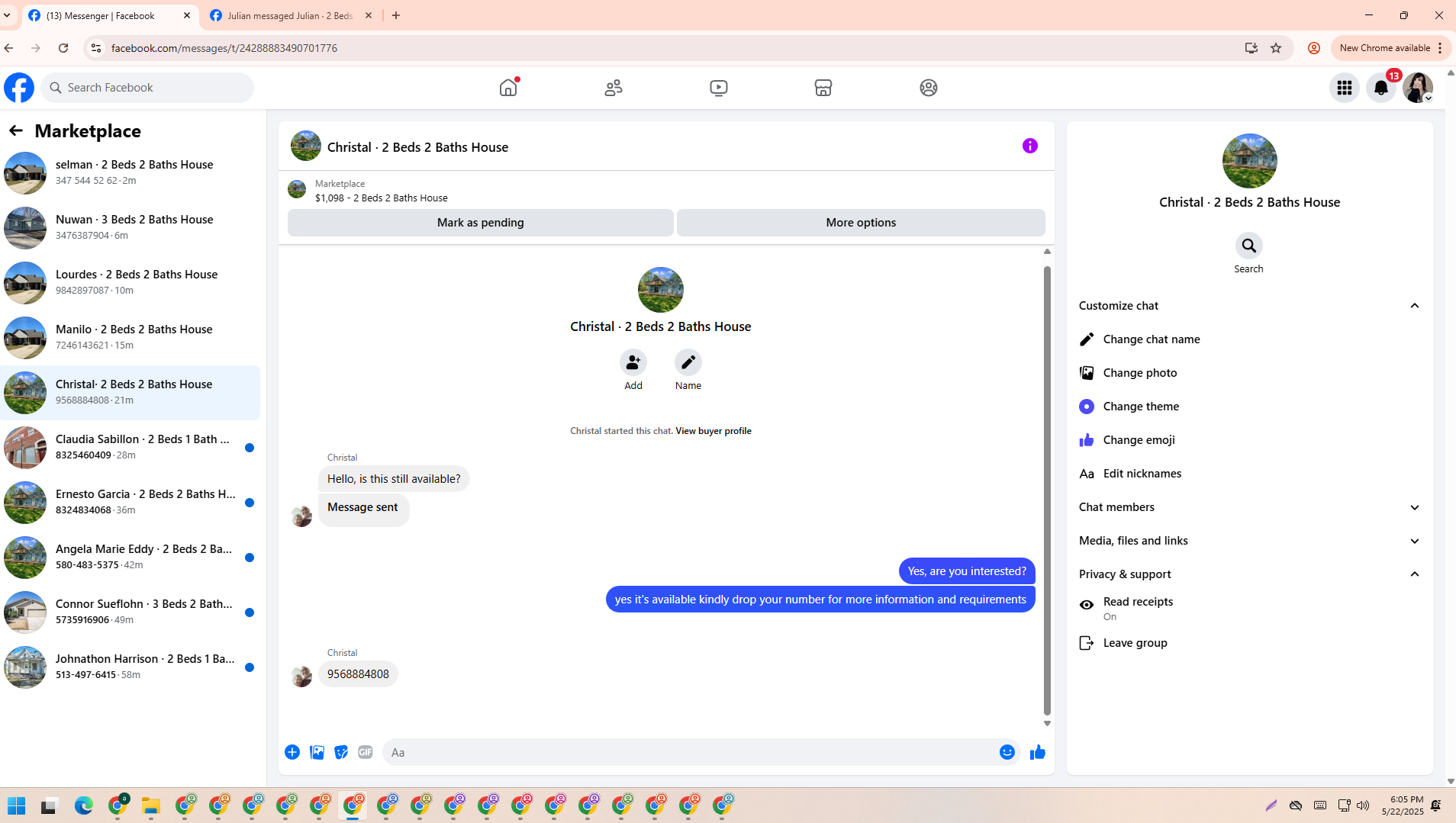Screen dimensions: 1456x823
Task: Open Johnathon Harrison conversation
Action: (130, 667)
